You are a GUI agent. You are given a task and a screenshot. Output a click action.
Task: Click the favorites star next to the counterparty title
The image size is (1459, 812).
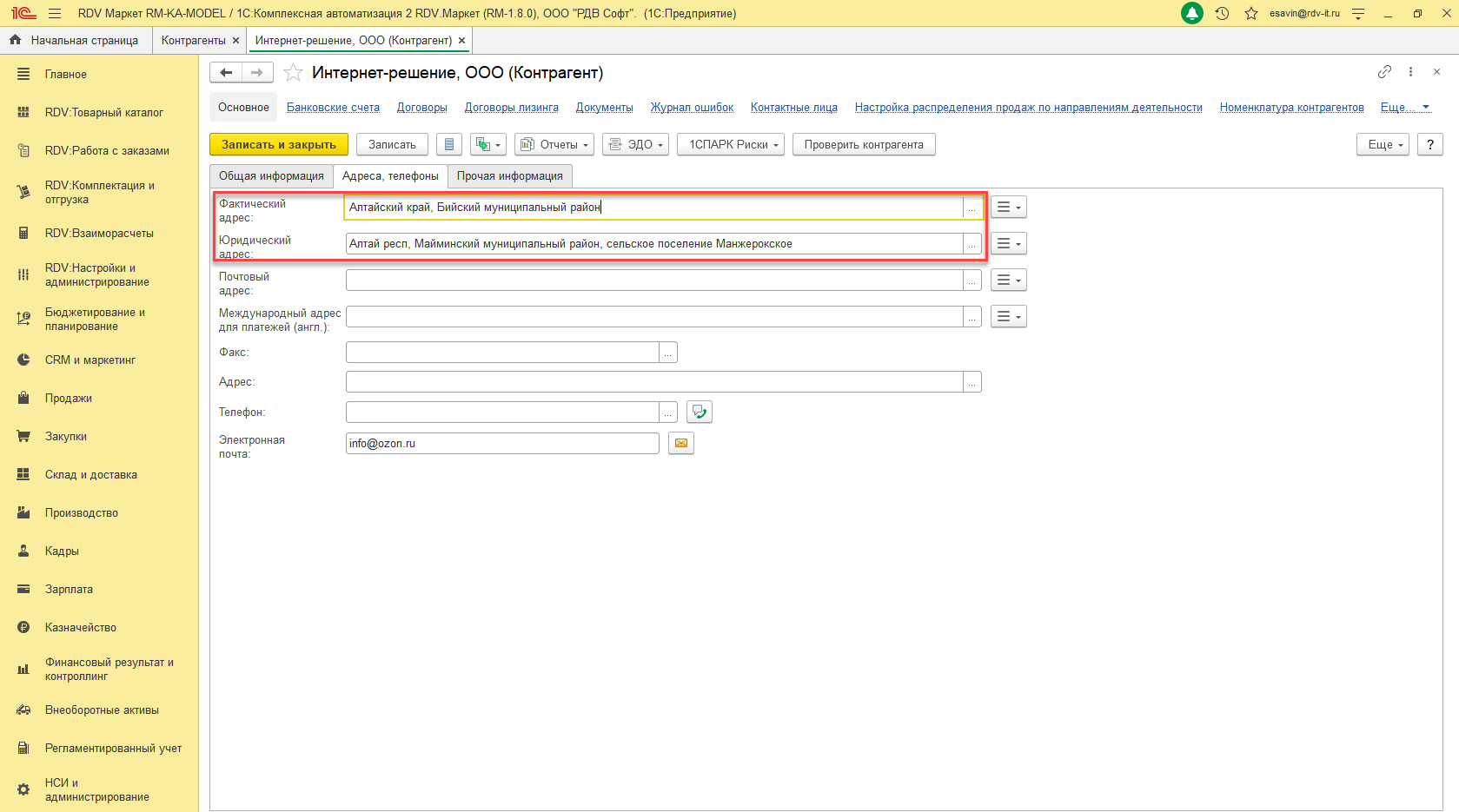[294, 73]
